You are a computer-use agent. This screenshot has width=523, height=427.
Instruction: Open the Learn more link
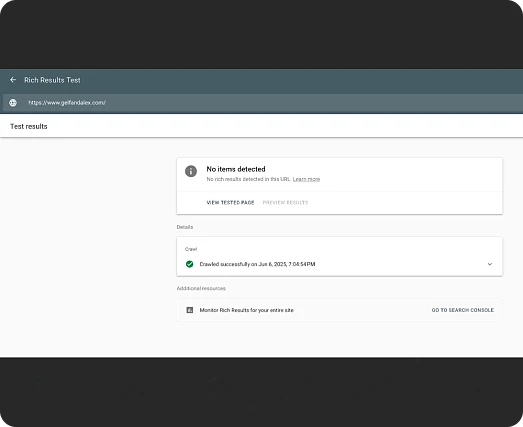306,179
